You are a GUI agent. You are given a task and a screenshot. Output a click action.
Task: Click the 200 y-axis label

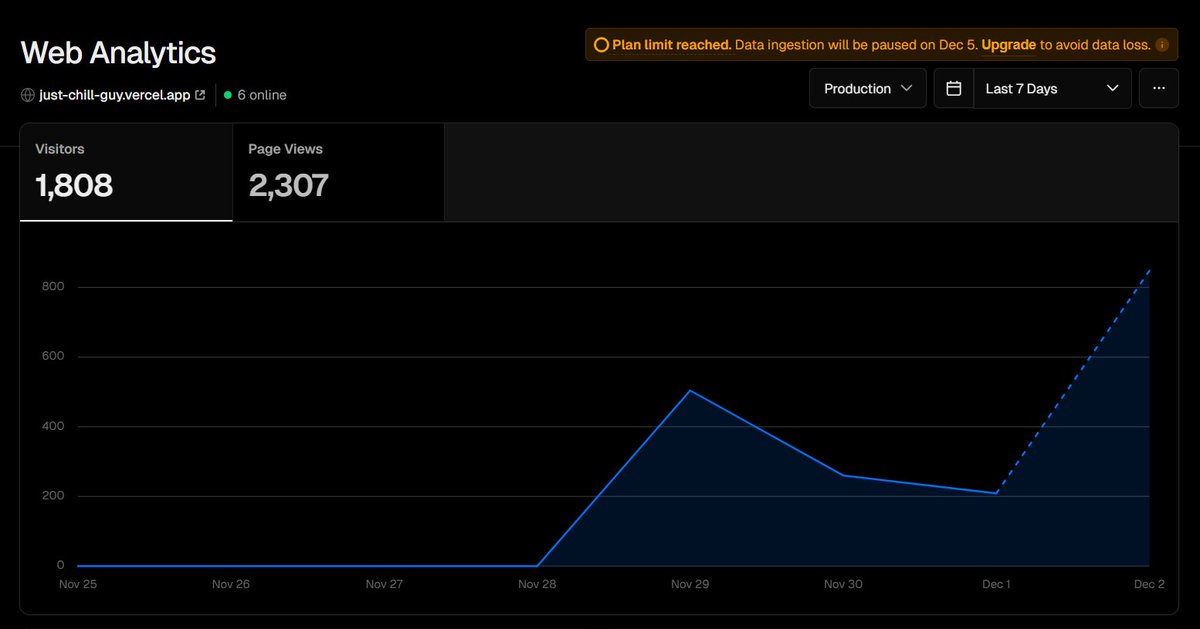coord(53,496)
